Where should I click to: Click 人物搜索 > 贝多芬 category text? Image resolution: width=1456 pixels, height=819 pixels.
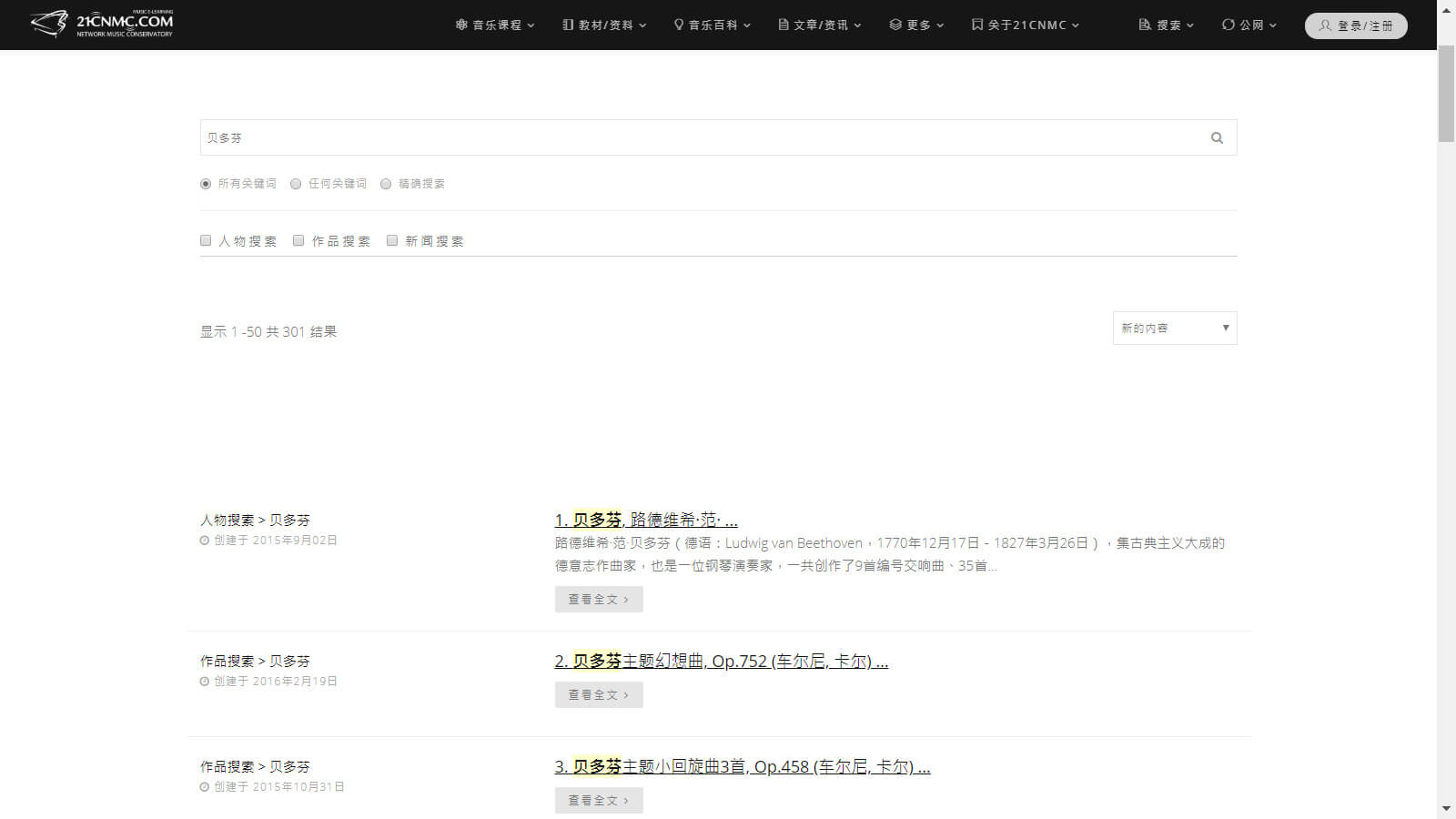[x=255, y=521]
